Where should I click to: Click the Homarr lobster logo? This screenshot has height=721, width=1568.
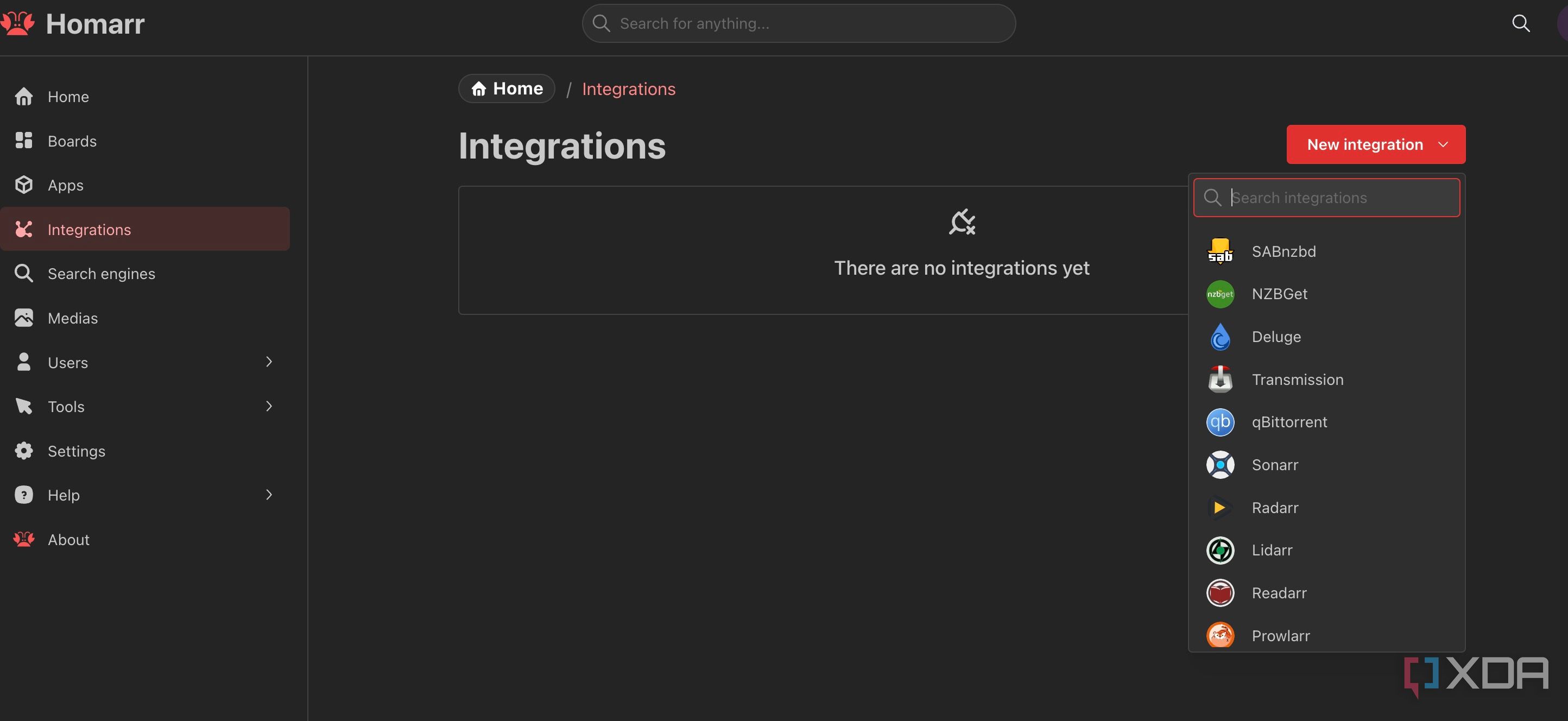[17, 23]
